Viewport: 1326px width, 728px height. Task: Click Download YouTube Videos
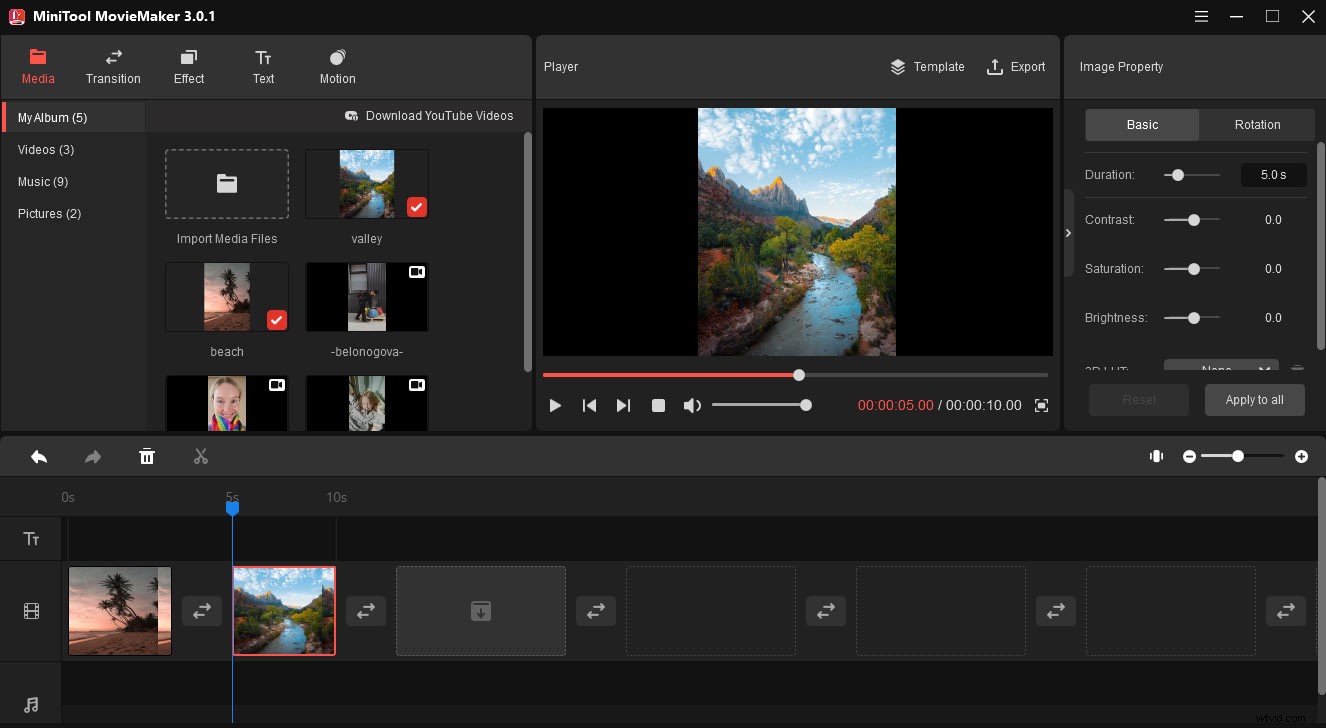[x=430, y=115]
